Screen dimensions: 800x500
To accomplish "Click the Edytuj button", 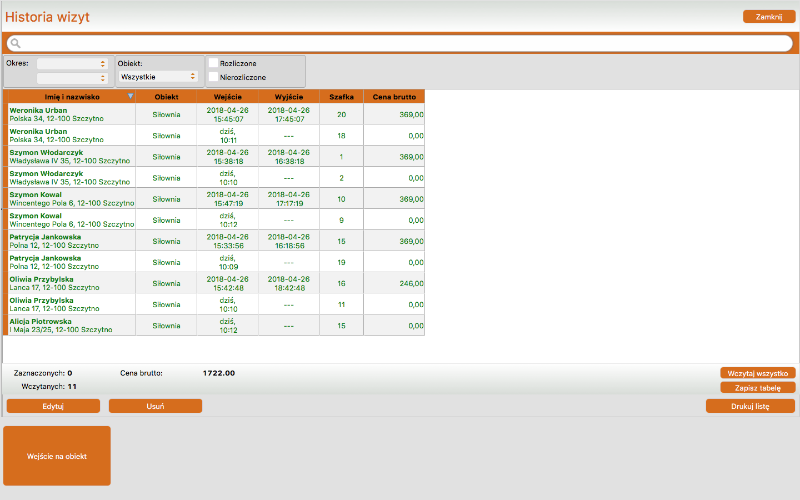I will point(53,406).
